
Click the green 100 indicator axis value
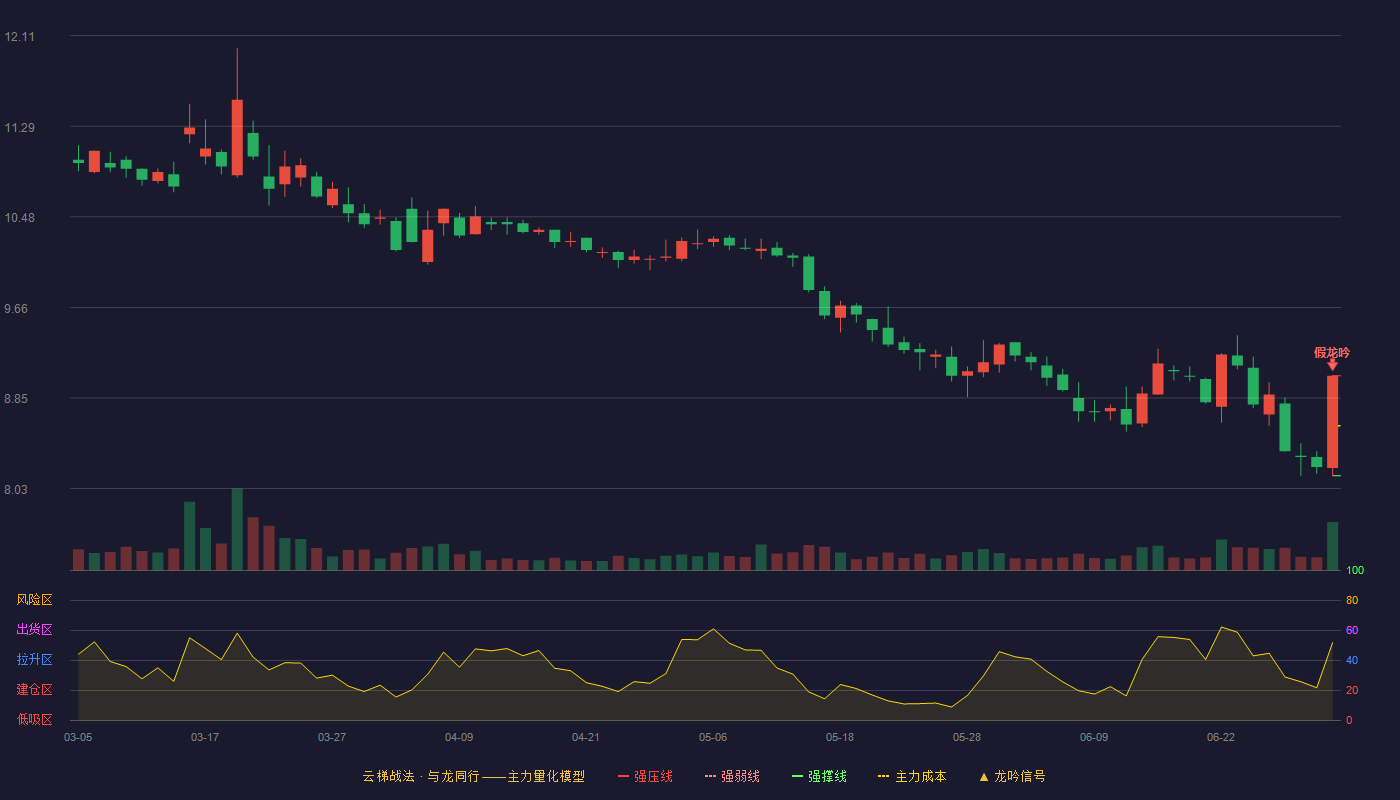tap(1355, 571)
